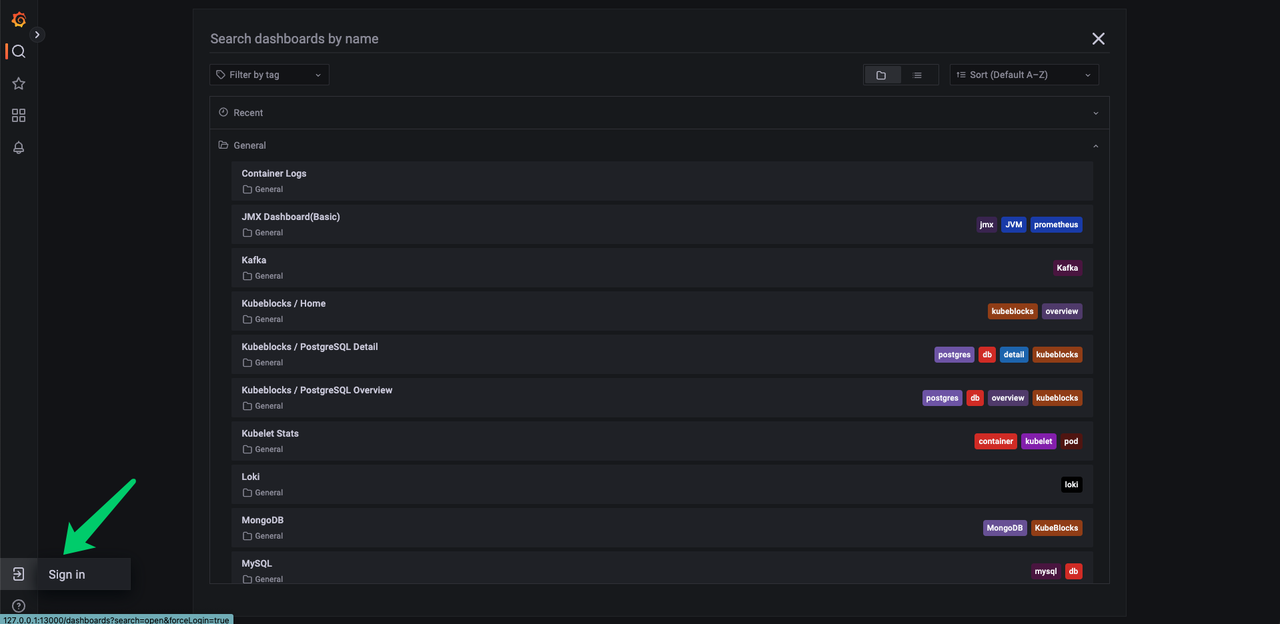1280x624 pixels.
Task: Open the Help question mark icon
Action: [x=18, y=606]
